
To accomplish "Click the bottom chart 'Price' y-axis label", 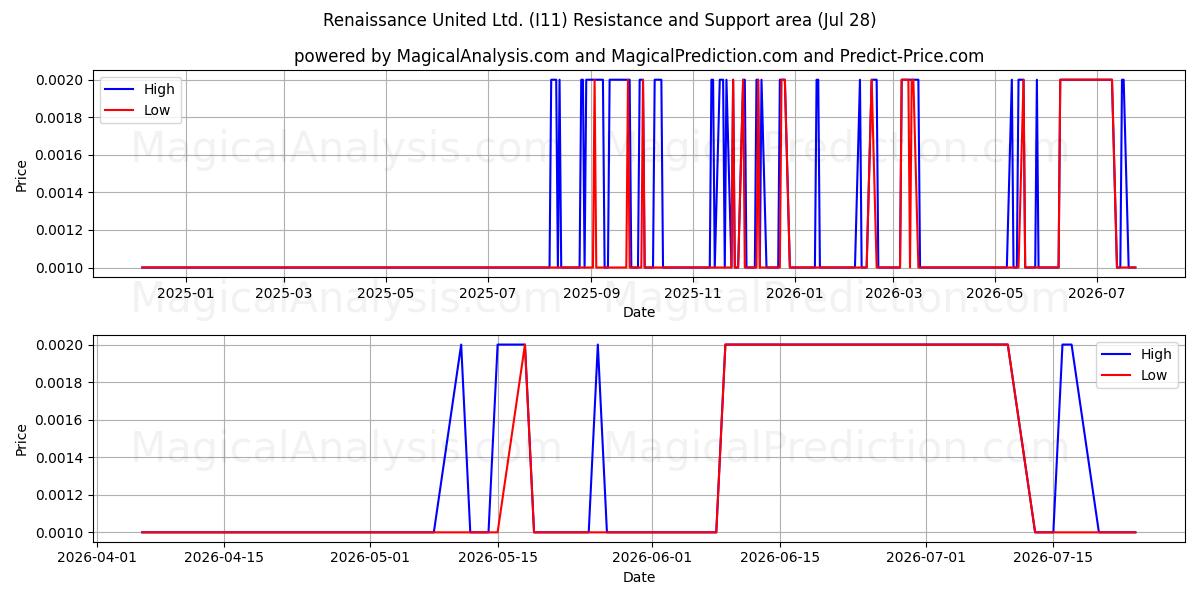I will tap(22, 439).
